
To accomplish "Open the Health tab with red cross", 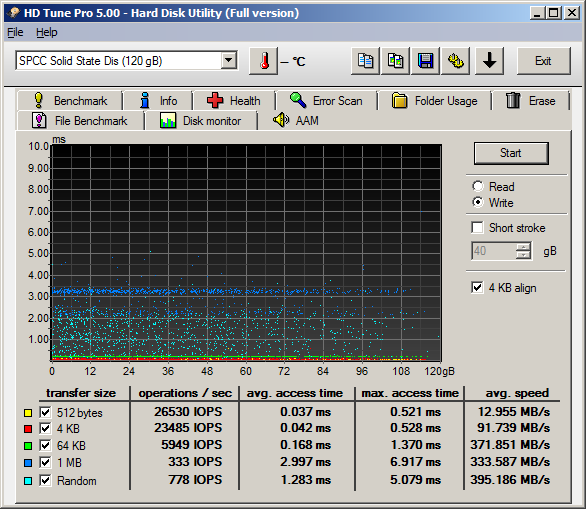I will 234,101.
